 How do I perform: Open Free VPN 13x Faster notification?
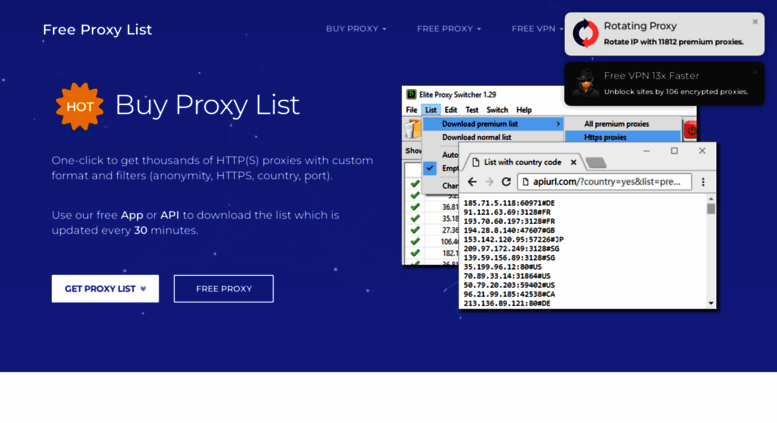pyautogui.click(x=651, y=76)
